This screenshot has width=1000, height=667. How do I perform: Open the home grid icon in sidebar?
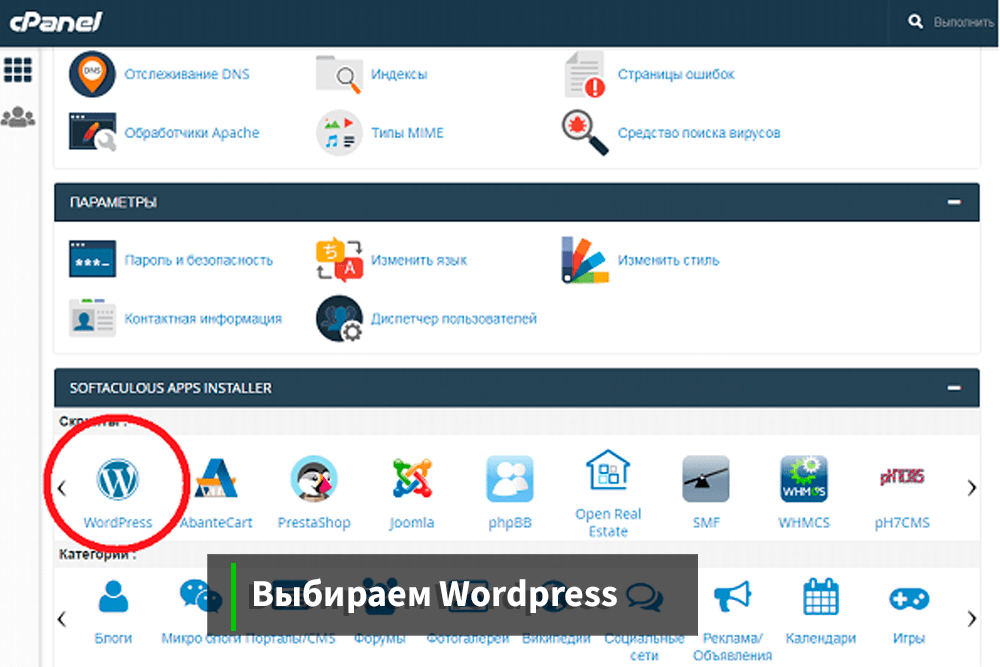(x=18, y=70)
